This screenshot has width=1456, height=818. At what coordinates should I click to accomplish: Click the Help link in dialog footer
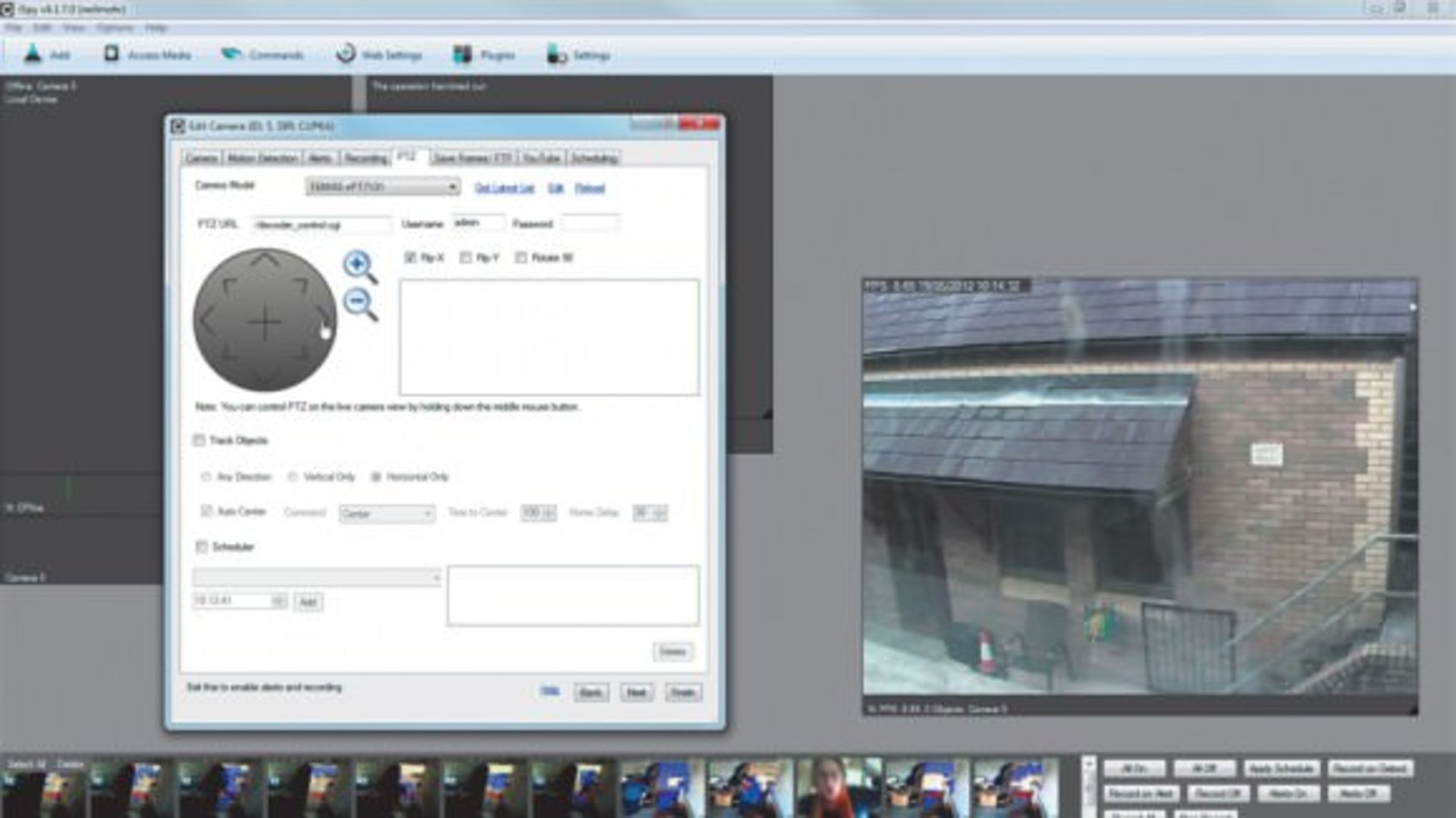click(x=550, y=691)
